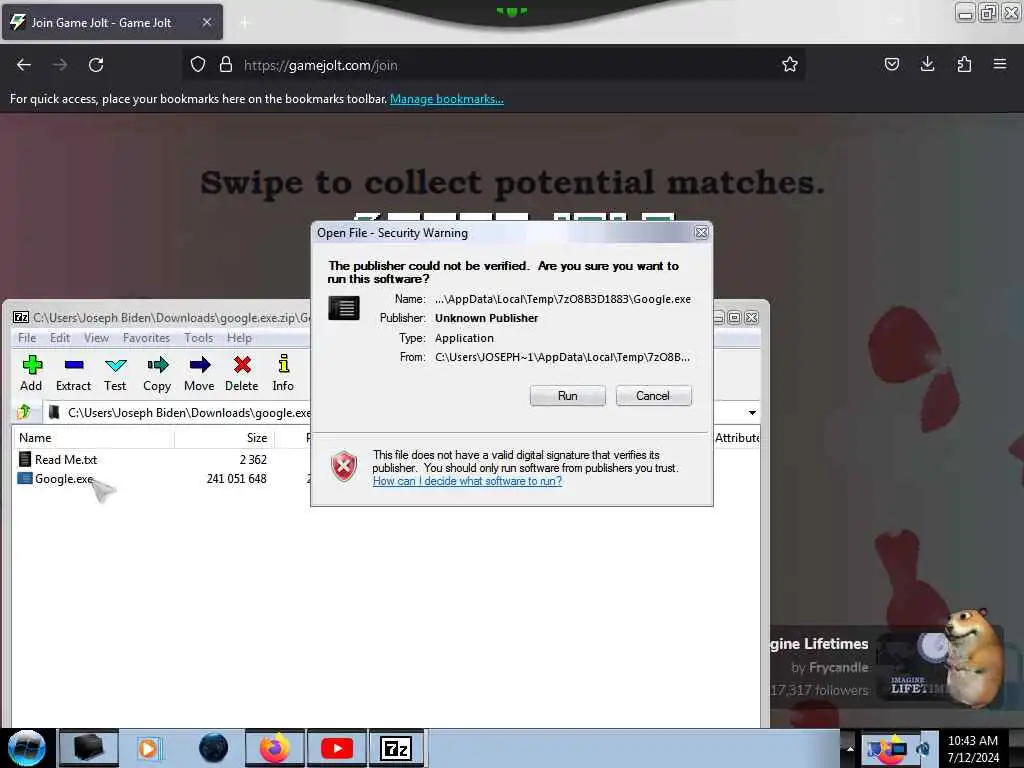This screenshot has width=1024, height=768.
Task: Show site security padlock info
Action: 226,65
